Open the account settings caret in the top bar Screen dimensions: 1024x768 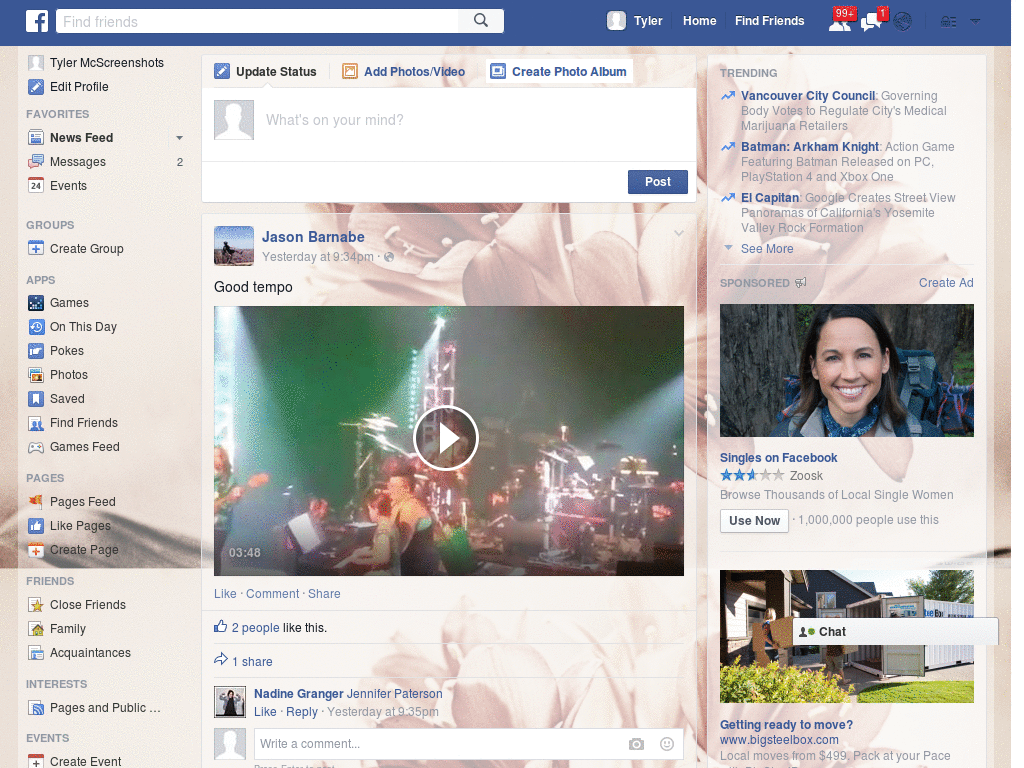pos(975,20)
